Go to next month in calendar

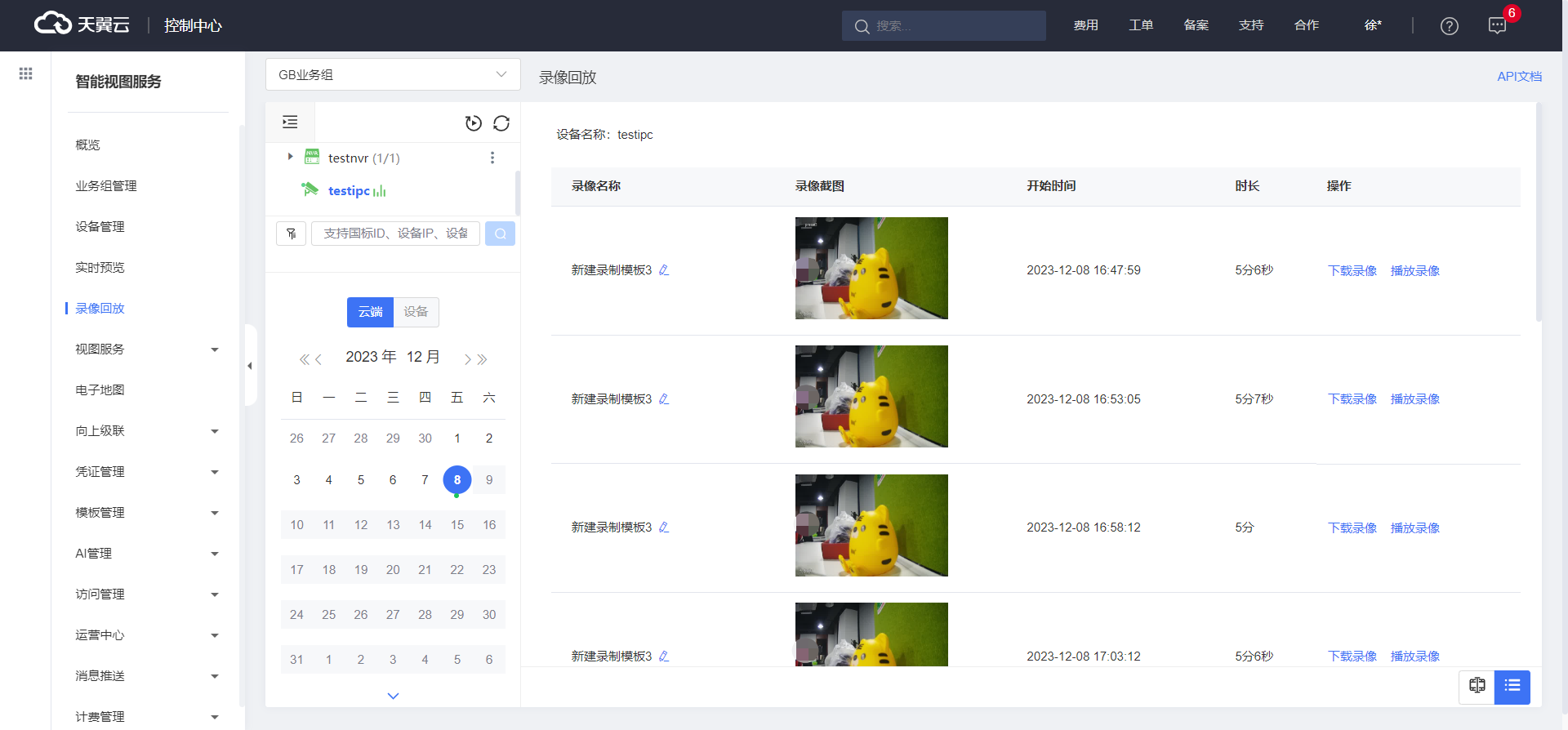click(468, 359)
